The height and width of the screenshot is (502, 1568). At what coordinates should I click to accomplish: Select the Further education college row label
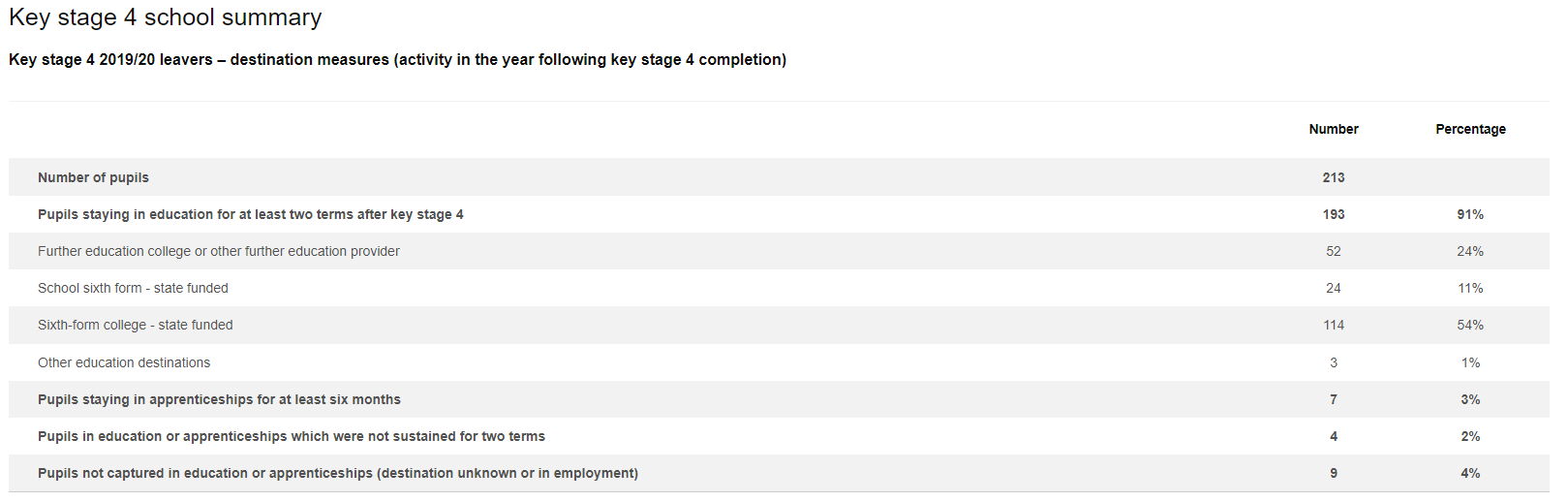(218, 251)
